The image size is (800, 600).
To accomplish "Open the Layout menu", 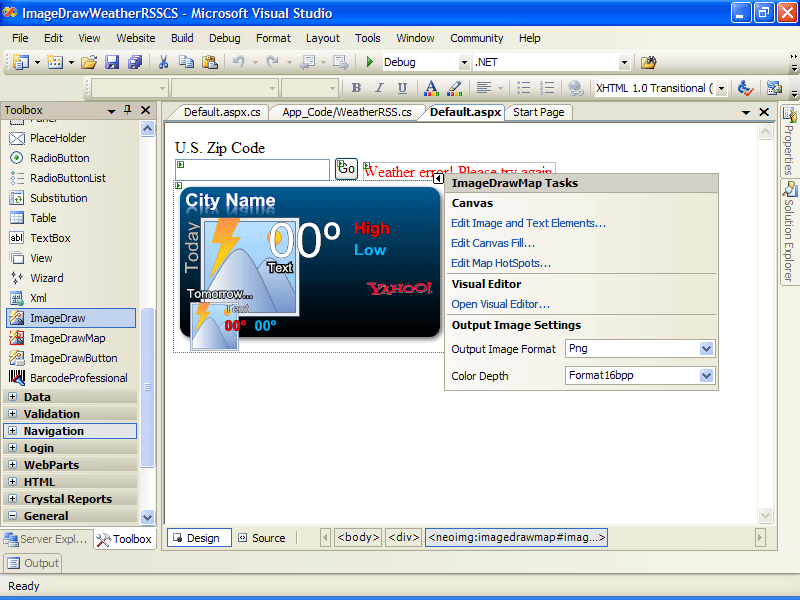I will [322, 38].
